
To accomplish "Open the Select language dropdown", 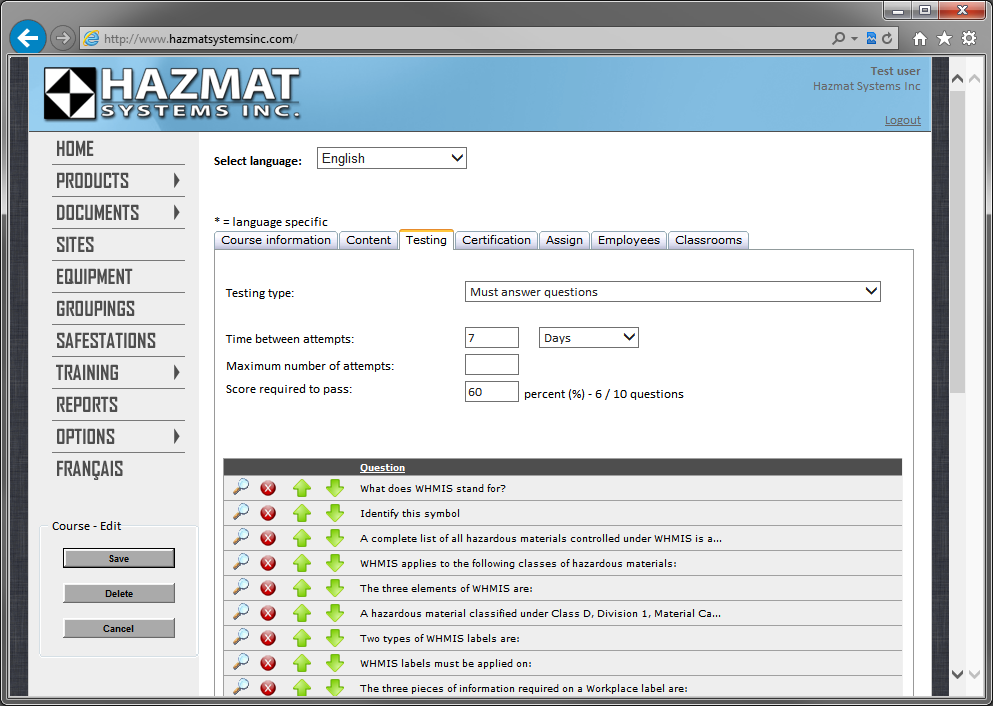I will (x=392, y=158).
